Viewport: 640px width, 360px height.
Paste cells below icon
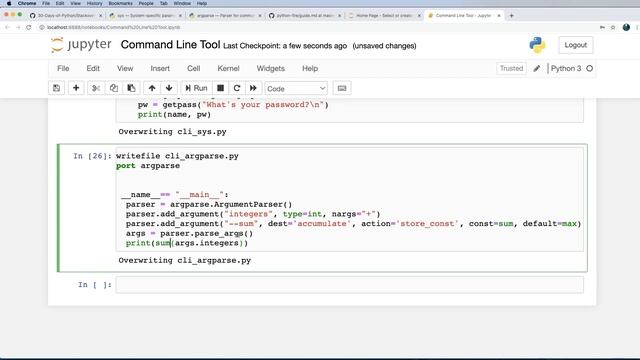coord(131,88)
